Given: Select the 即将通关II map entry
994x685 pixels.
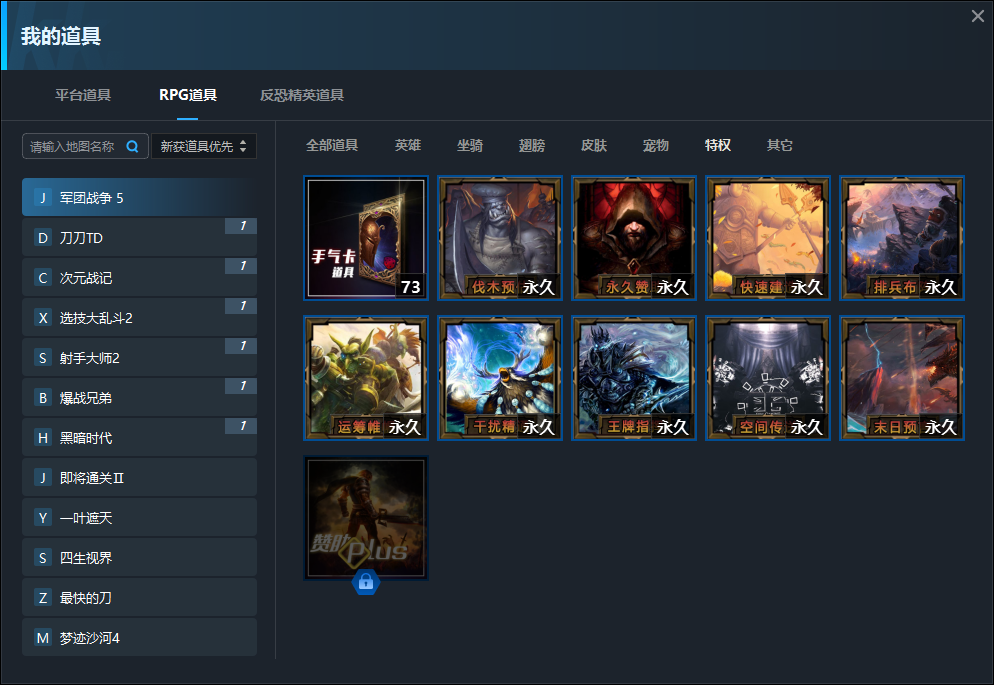Looking at the screenshot, I should (139, 477).
